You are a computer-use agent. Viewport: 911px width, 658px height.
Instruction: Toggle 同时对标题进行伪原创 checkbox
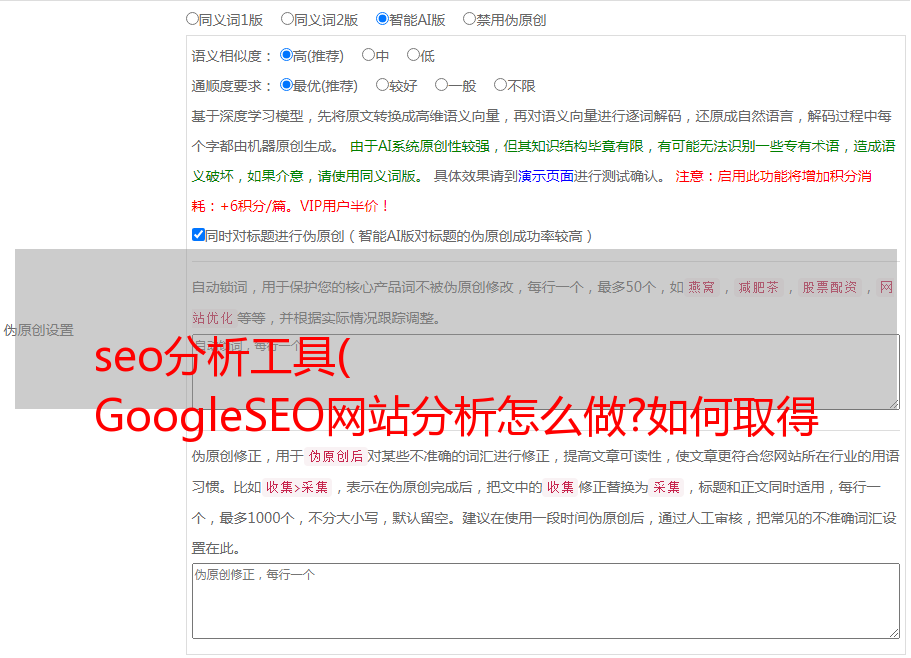click(198, 235)
